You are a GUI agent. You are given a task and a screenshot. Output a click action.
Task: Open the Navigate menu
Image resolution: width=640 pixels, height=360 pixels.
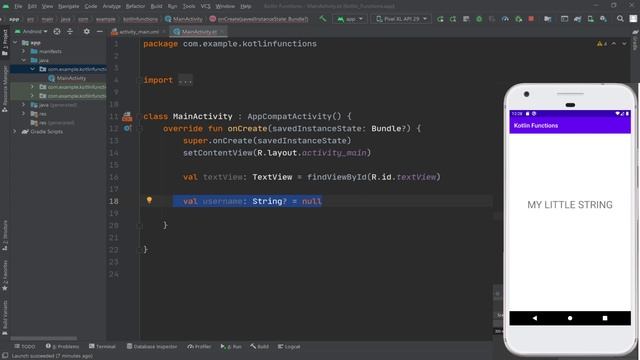(69, 6)
